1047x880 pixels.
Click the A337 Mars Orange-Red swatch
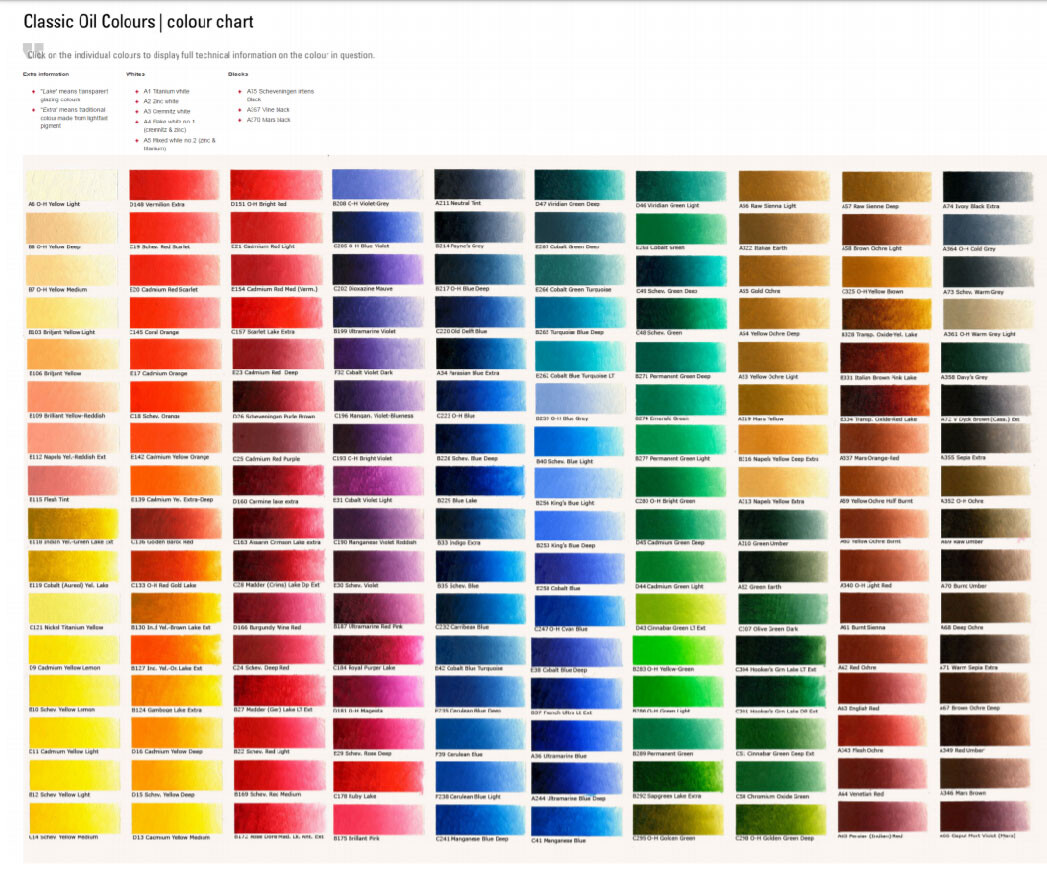pyautogui.click(x=884, y=439)
